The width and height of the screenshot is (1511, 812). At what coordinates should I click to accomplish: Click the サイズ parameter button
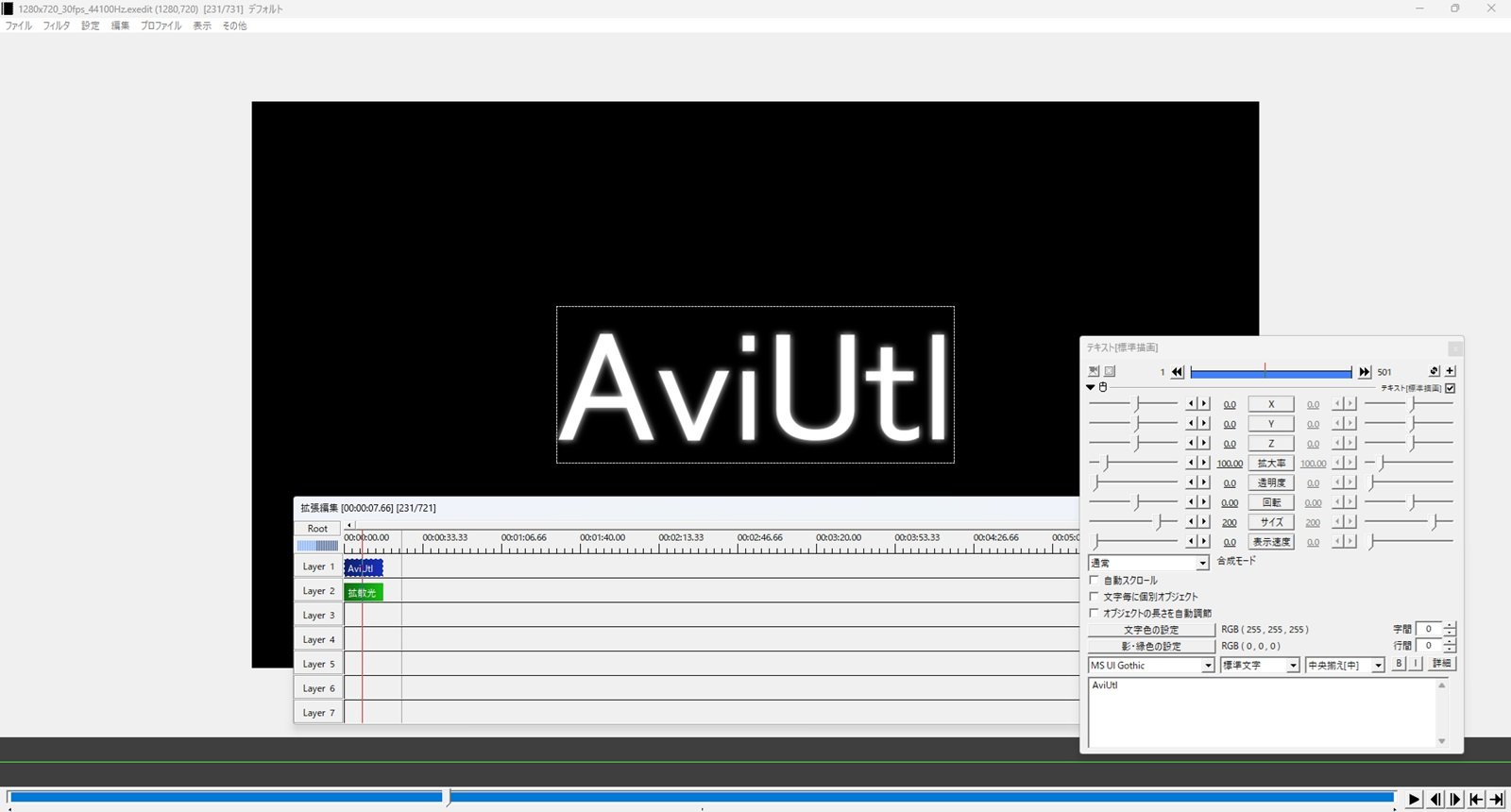point(1271,522)
